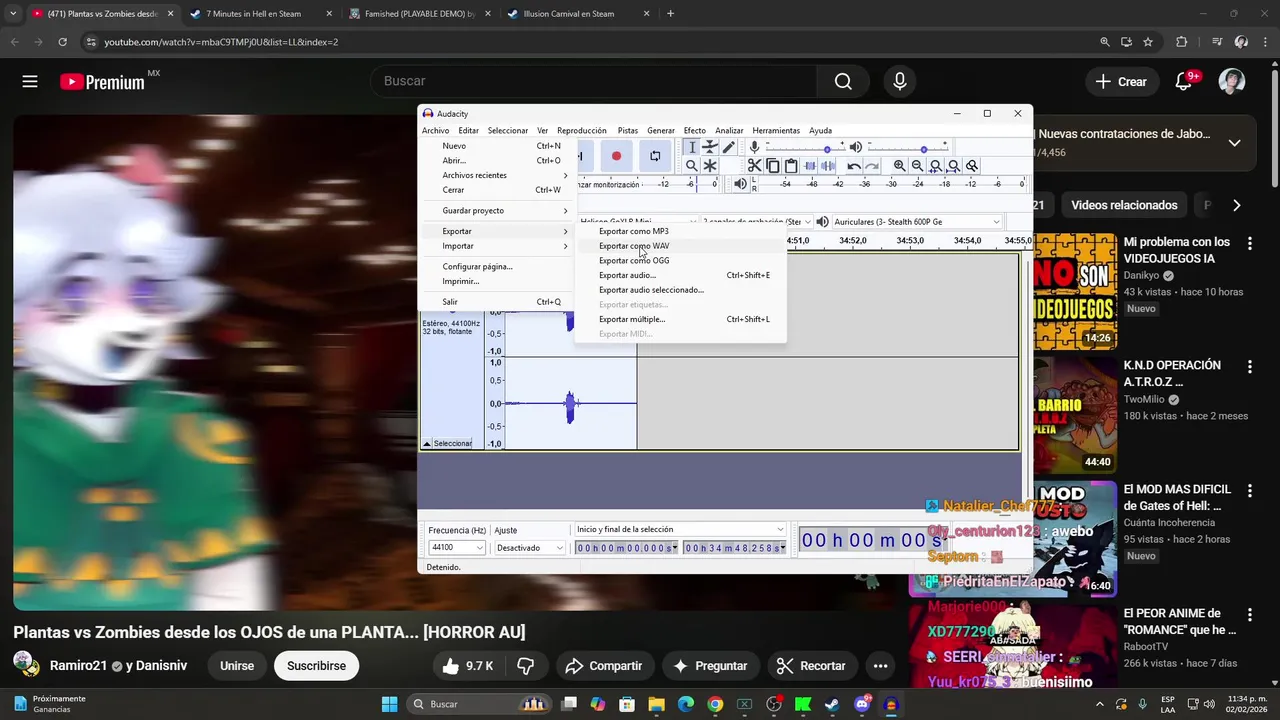
Task: Click the Preguntar button
Action: pos(710,666)
